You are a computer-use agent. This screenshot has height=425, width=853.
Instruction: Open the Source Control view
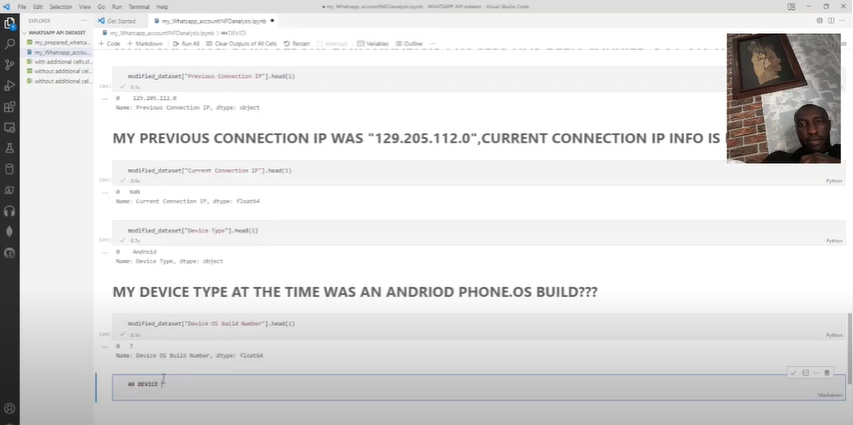(x=10, y=65)
